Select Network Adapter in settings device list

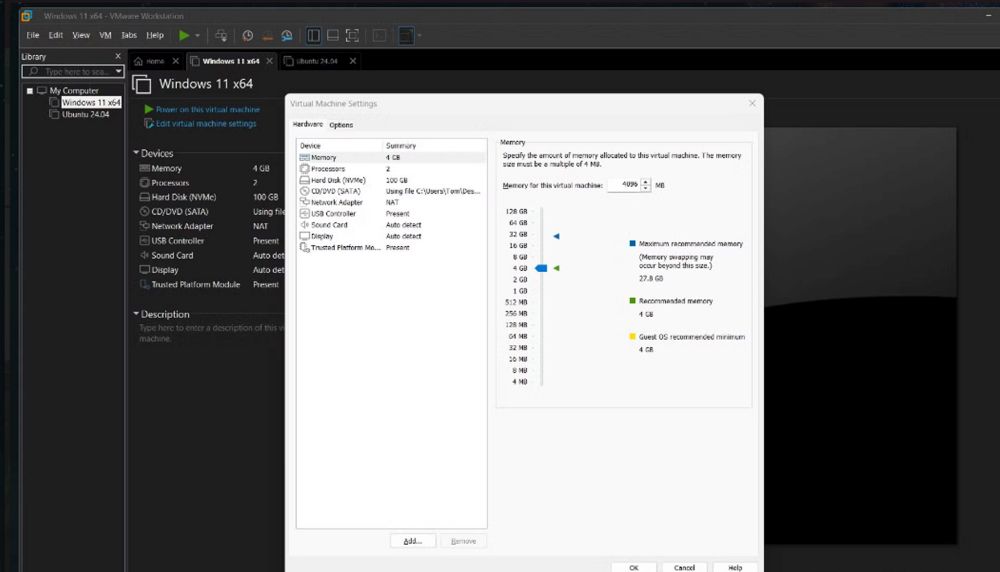coord(336,202)
